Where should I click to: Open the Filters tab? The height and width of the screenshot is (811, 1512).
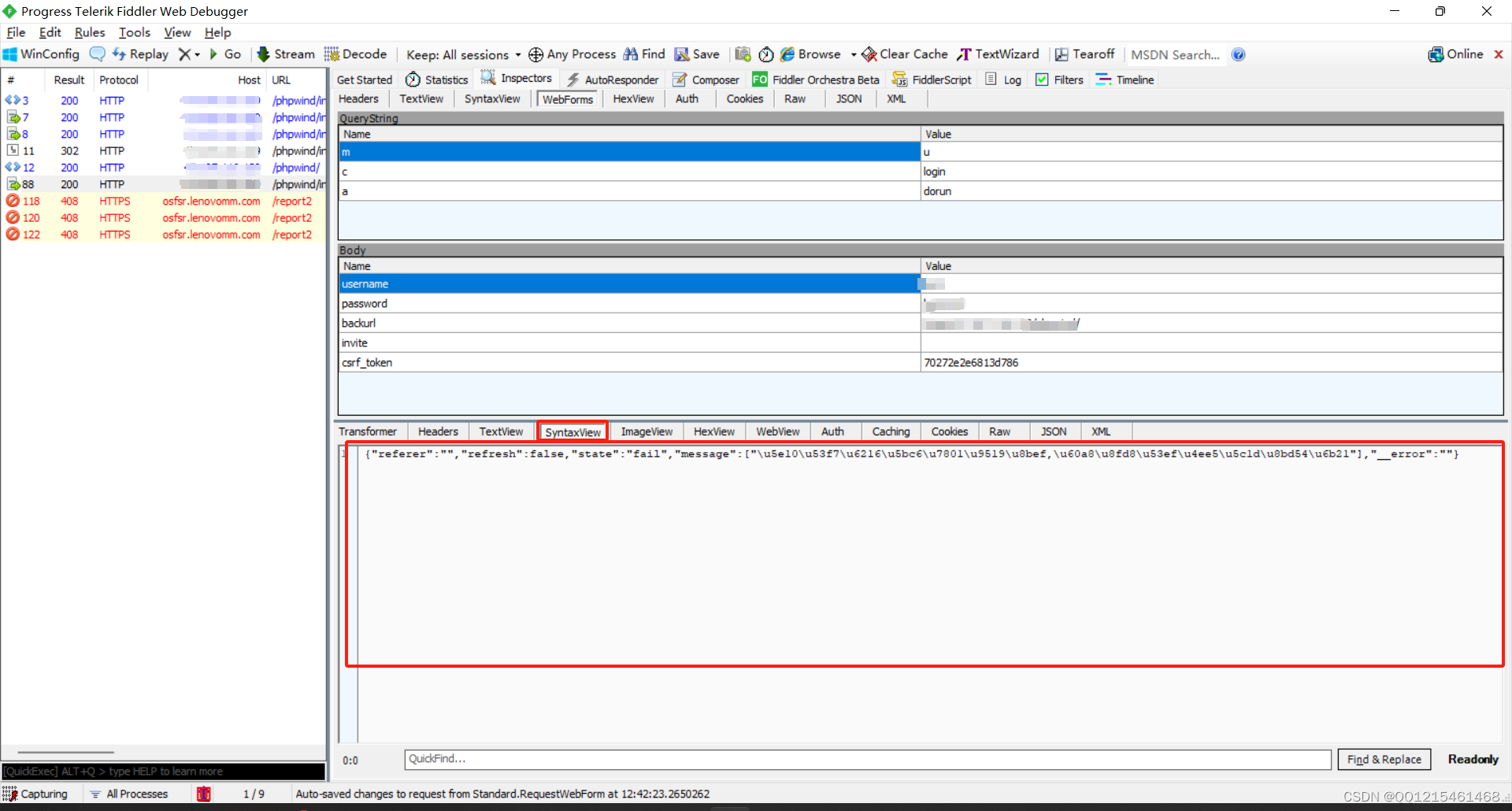click(x=1060, y=80)
